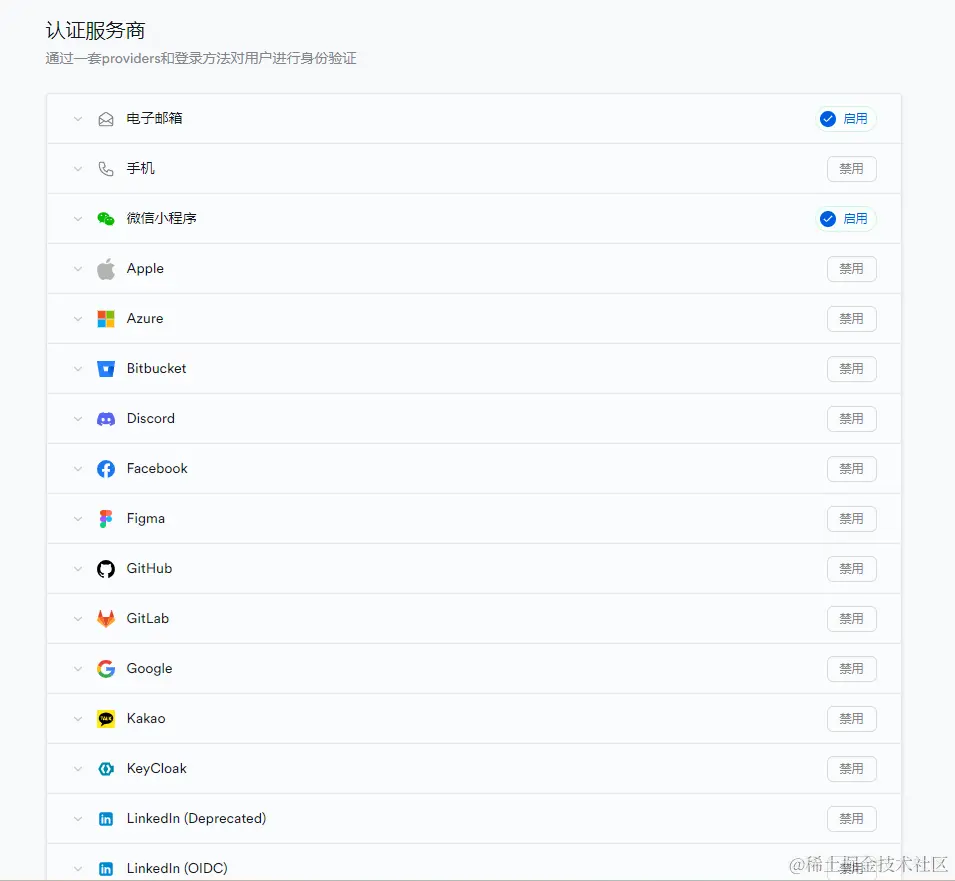Select the 微信小程序 label text
Image resolution: width=955 pixels, height=881 pixels.
pyautogui.click(x=161, y=218)
